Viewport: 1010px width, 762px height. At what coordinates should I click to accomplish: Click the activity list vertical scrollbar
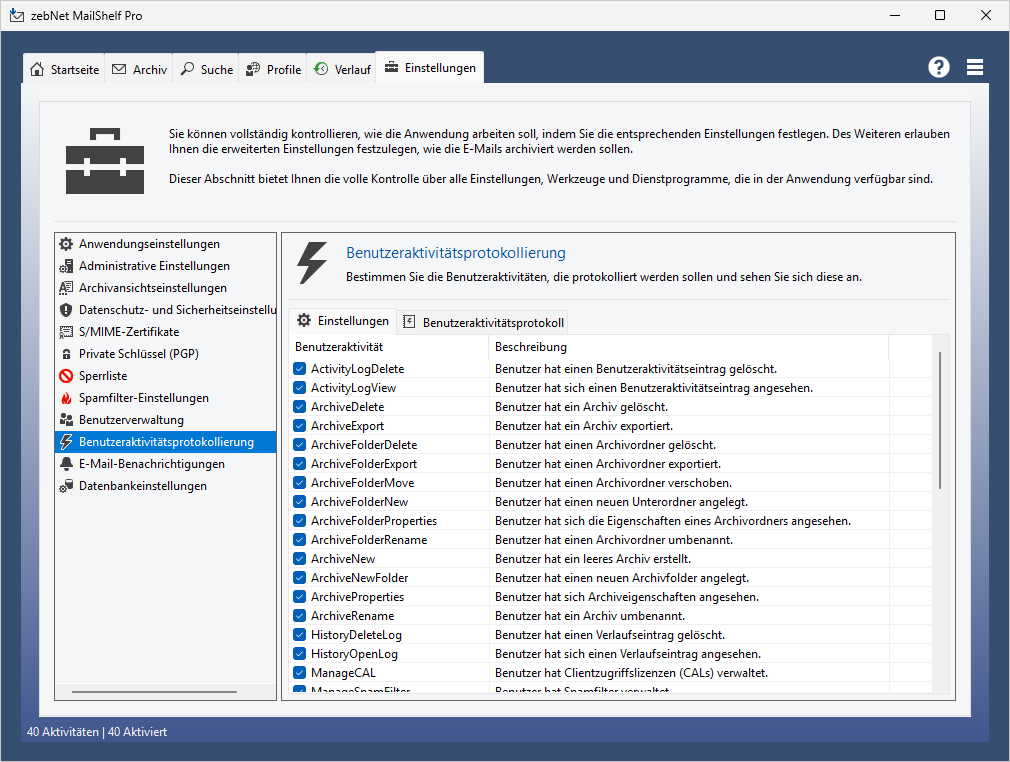939,420
